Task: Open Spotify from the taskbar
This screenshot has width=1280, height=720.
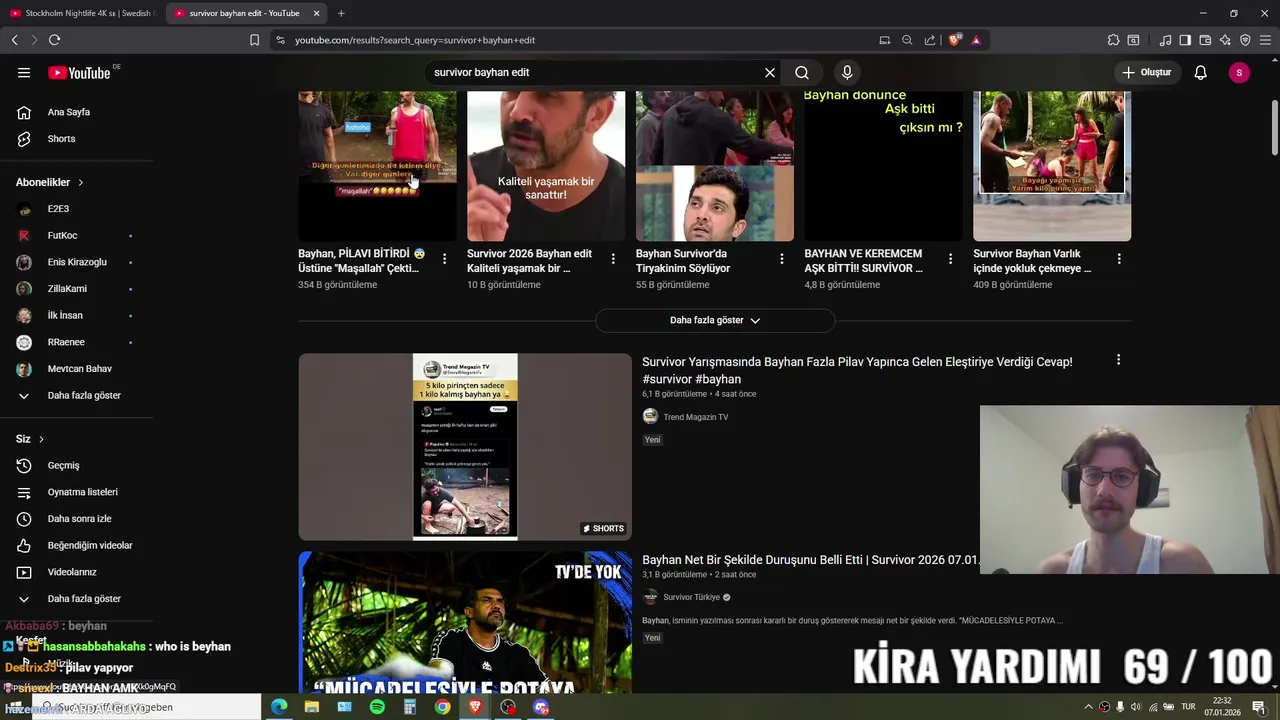Action: pyautogui.click(x=377, y=707)
